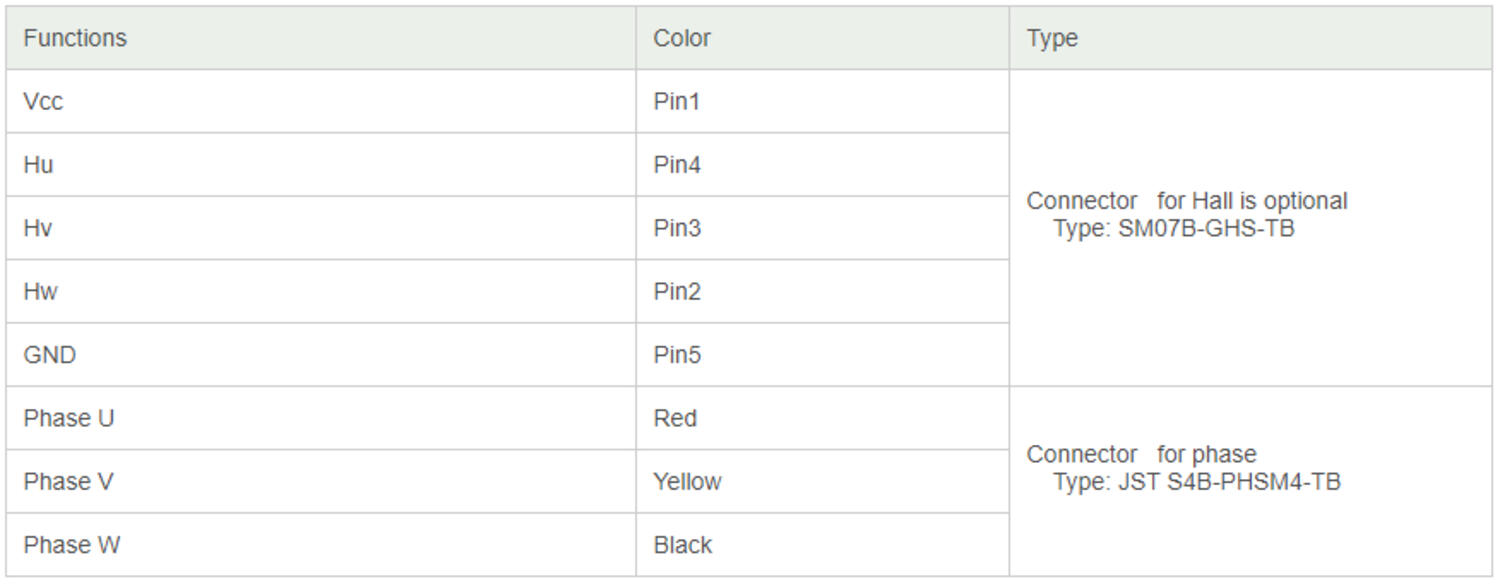Click the Pin2 cell
The height and width of the screenshot is (584, 1500).
coord(823,291)
